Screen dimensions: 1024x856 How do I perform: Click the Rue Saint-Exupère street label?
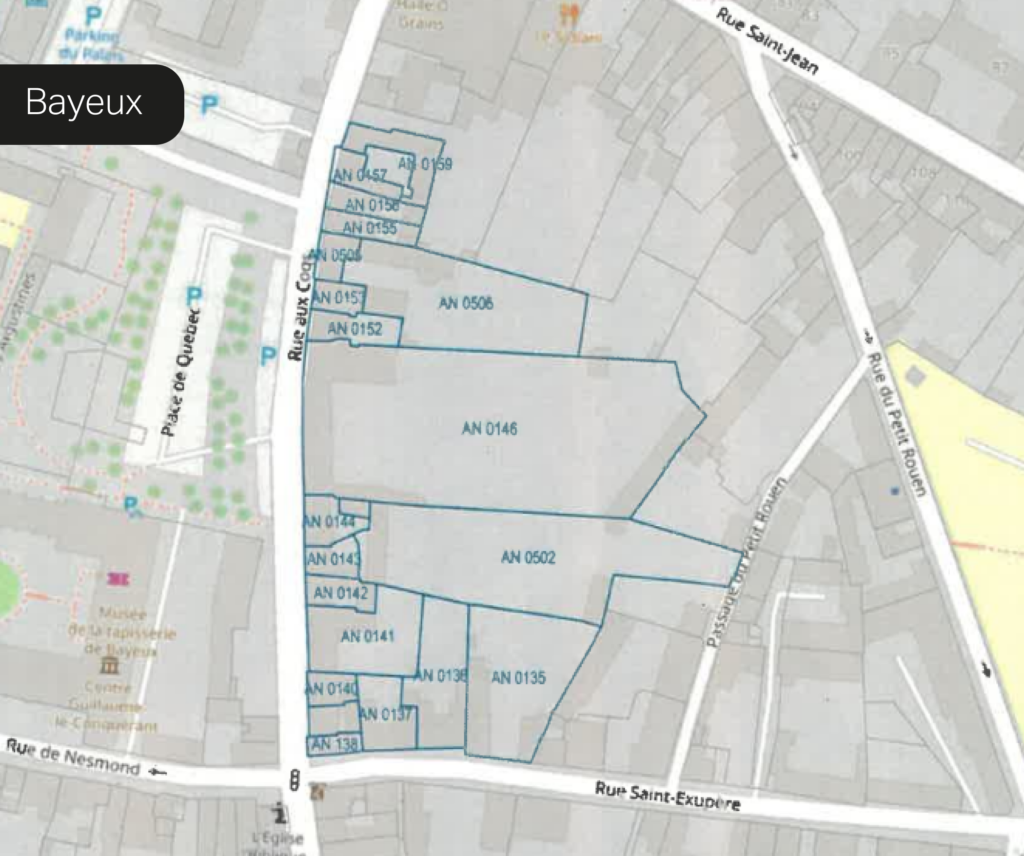point(667,796)
